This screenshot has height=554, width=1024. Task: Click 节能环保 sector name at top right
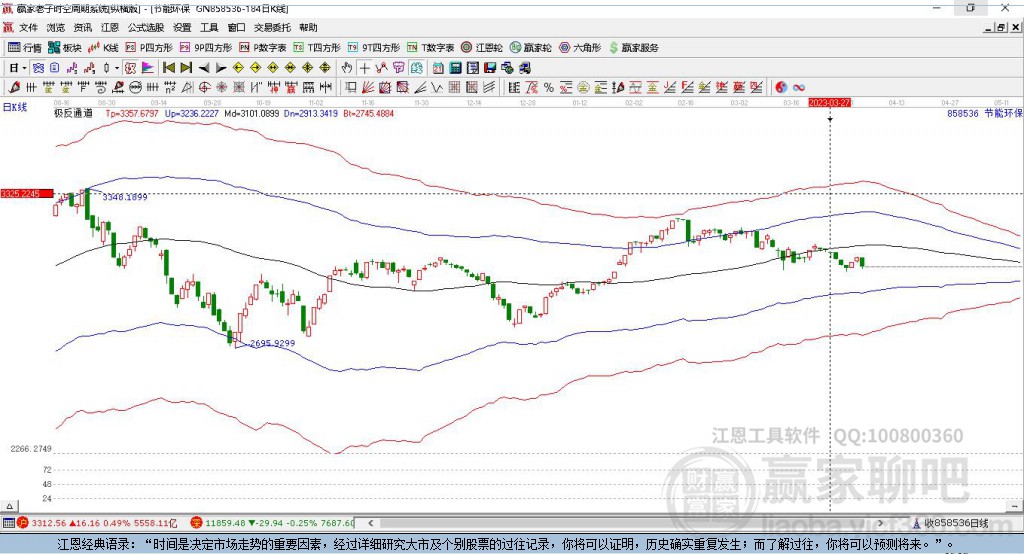(1004, 113)
